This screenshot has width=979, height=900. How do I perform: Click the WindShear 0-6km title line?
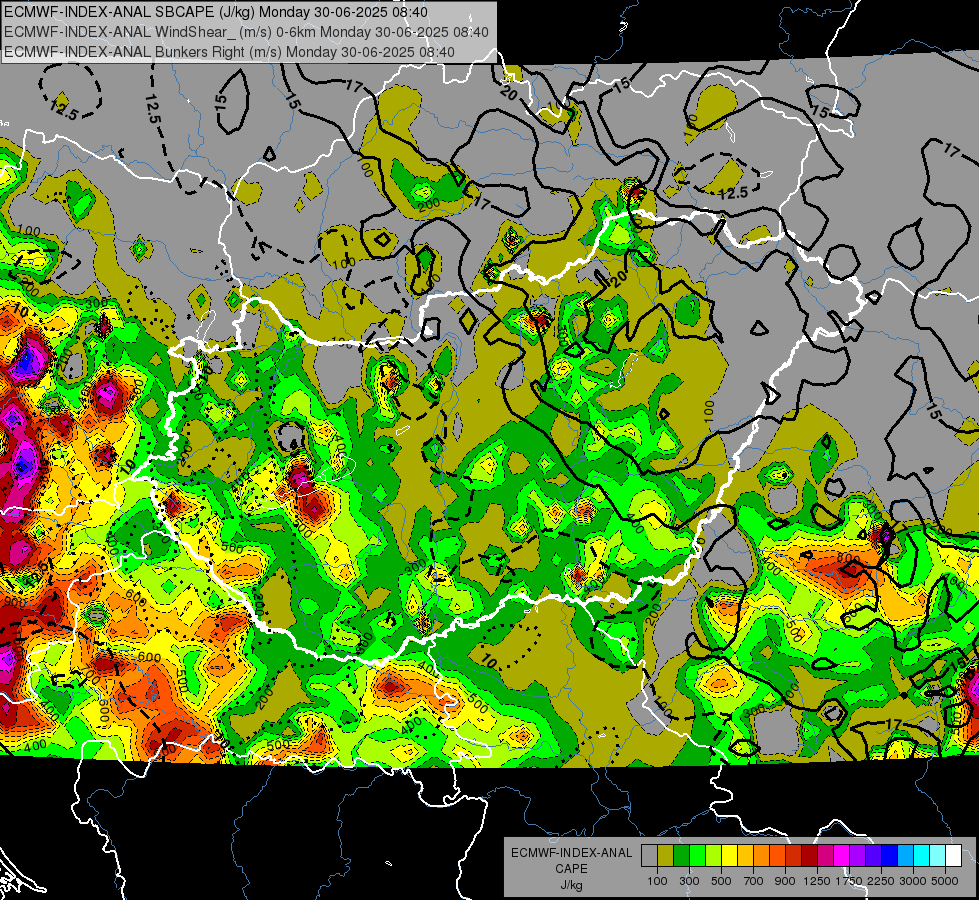[x=246, y=32]
